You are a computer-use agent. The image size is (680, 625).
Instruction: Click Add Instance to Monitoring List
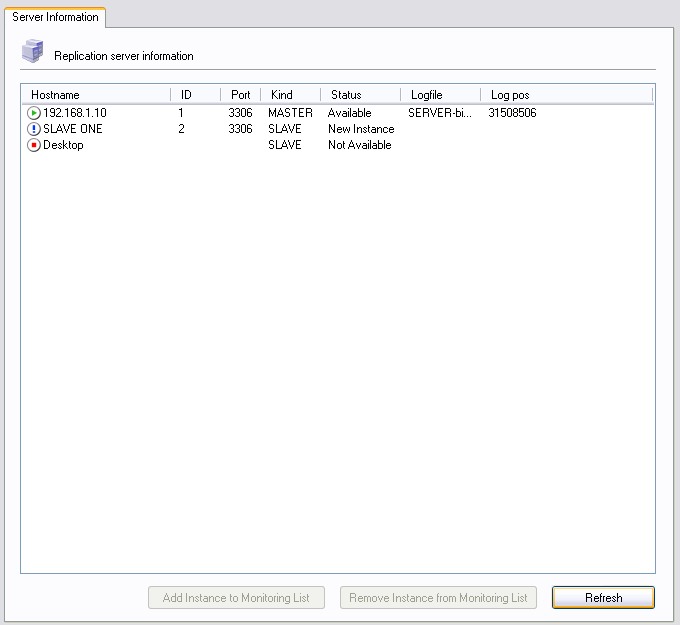[236, 598]
